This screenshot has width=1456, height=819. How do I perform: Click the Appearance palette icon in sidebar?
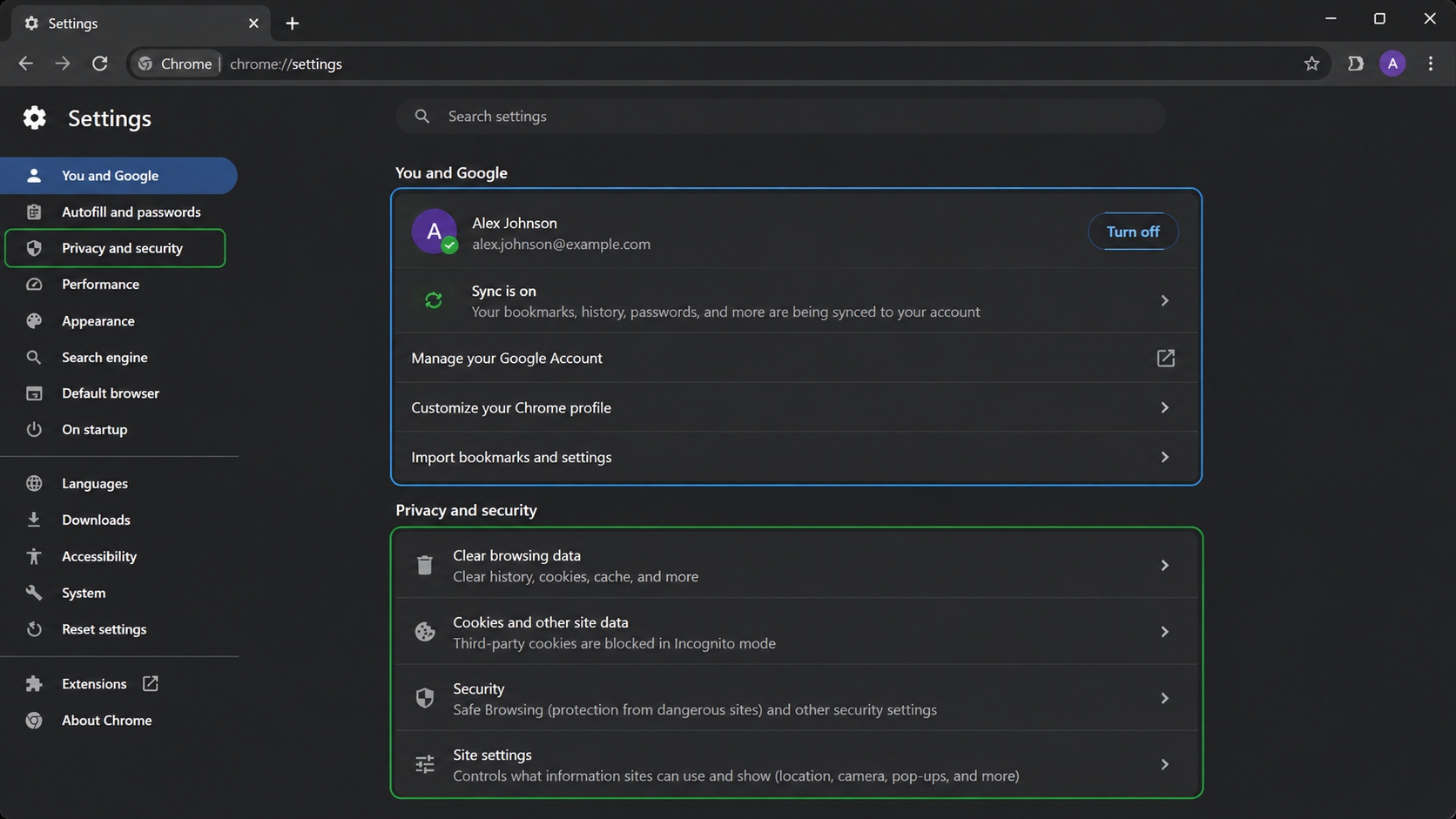point(34,321)
